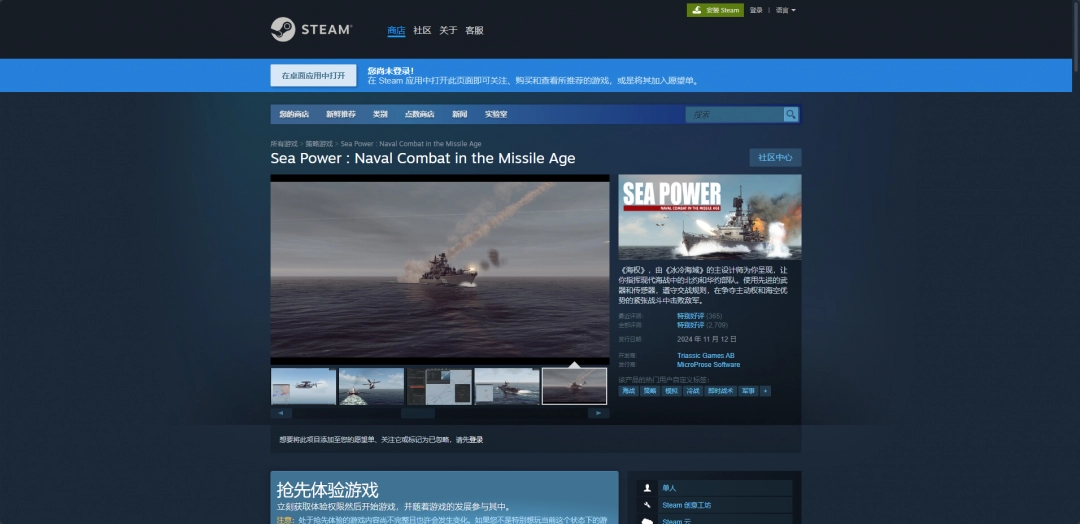This screenshot has width=1080, height=524.
Task: Click the right arrow under screenshot thumbnails
Action: [x=599, y=413]
